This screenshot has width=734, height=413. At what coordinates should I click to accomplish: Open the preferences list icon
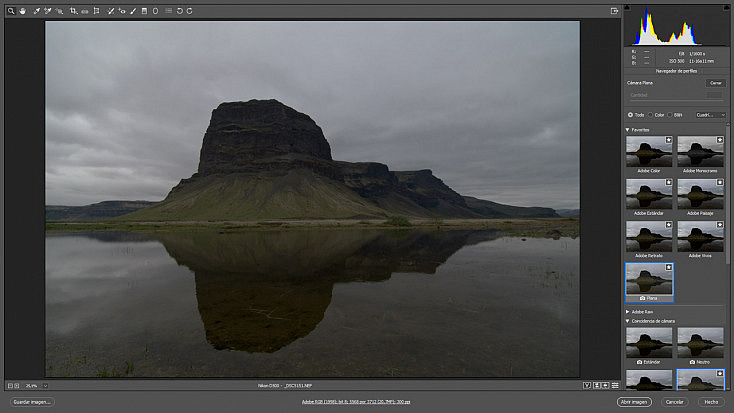pyautogui.click(x=169, y=11)
